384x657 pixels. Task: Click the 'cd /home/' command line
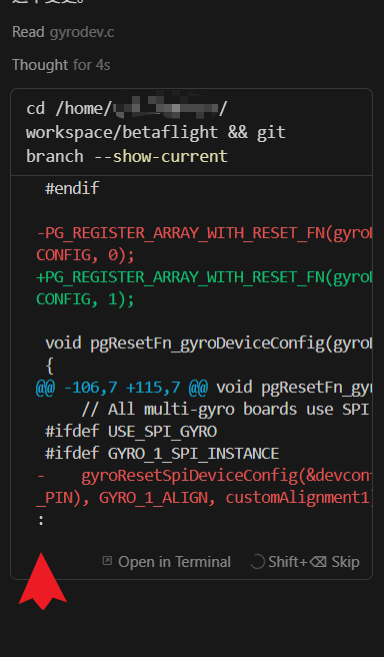click(x=127, y=109)
